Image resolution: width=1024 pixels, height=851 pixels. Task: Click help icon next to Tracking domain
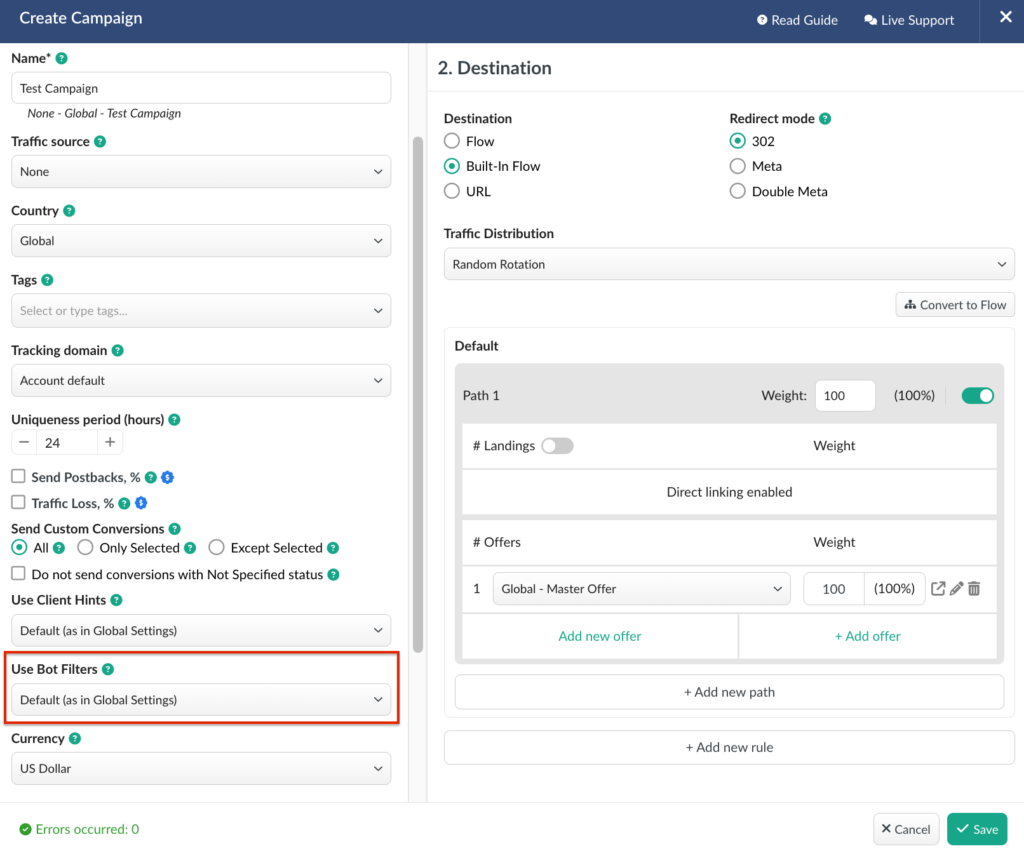pos(118,351)
